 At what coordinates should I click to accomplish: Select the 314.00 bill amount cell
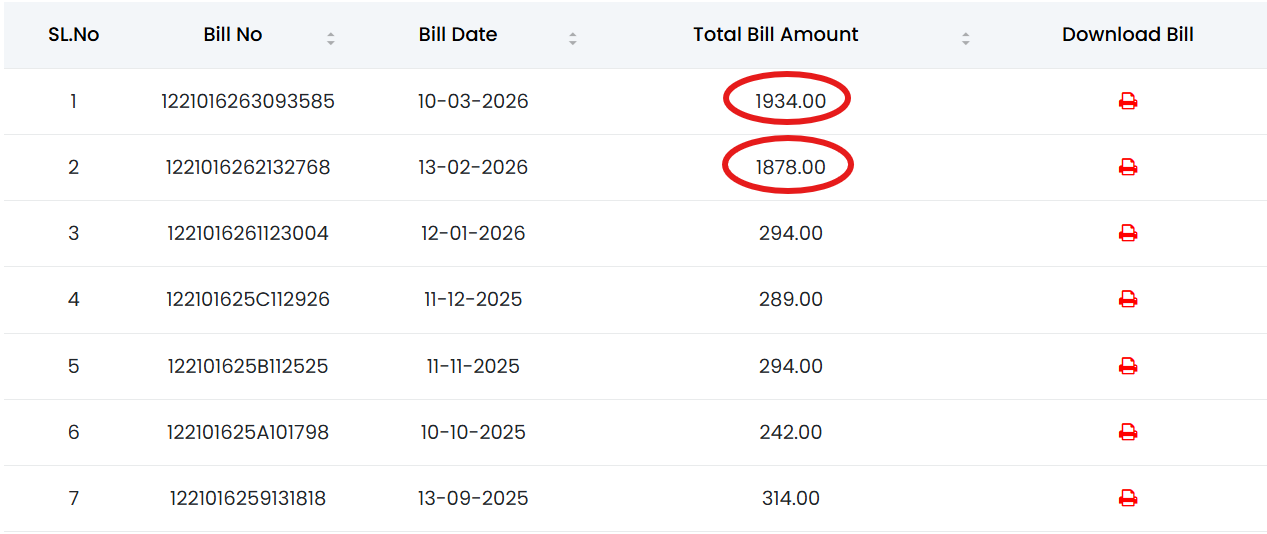click(790, 498)
